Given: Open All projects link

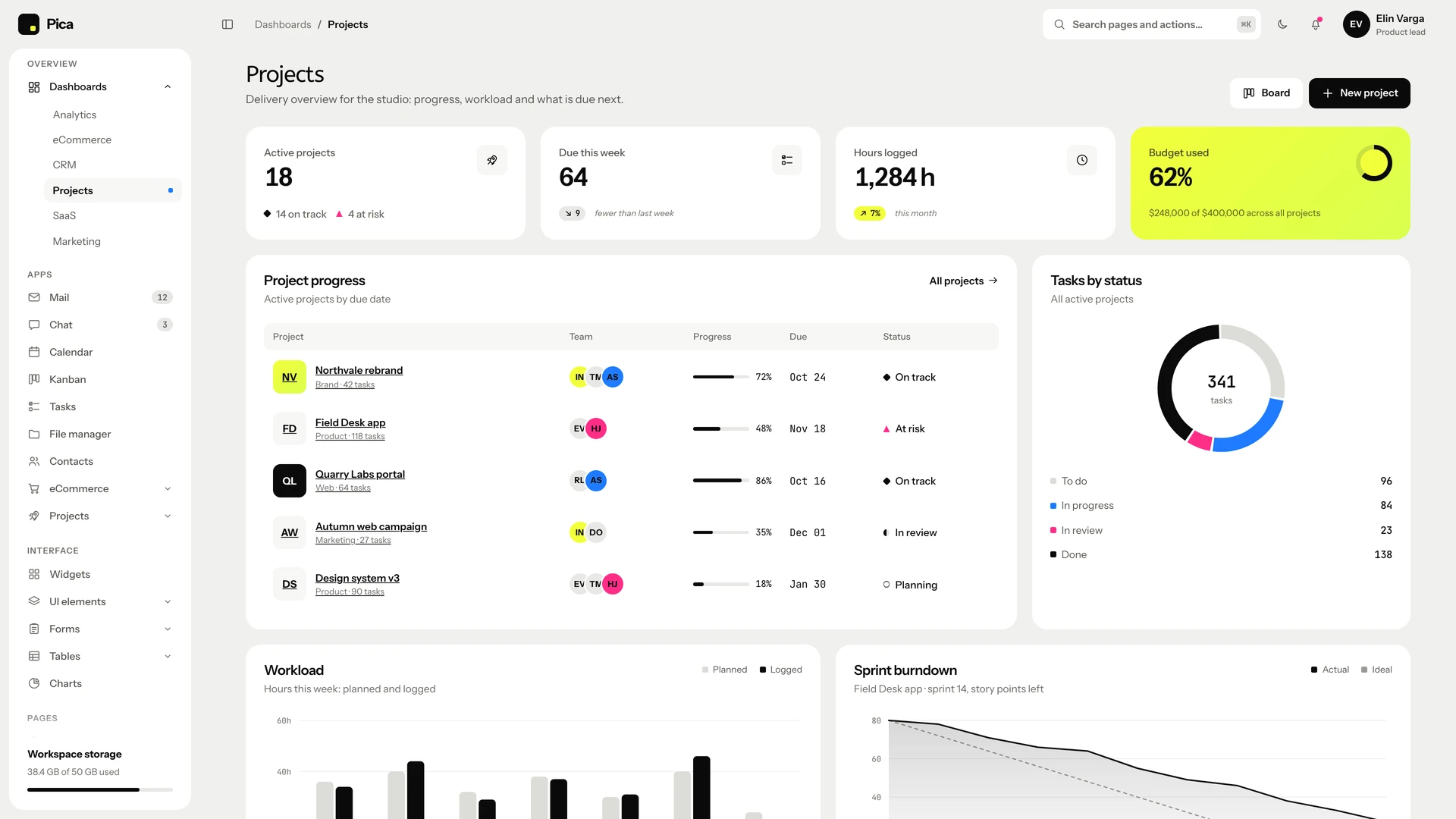Looking at the screenshot, I should [x=963, y=281].
